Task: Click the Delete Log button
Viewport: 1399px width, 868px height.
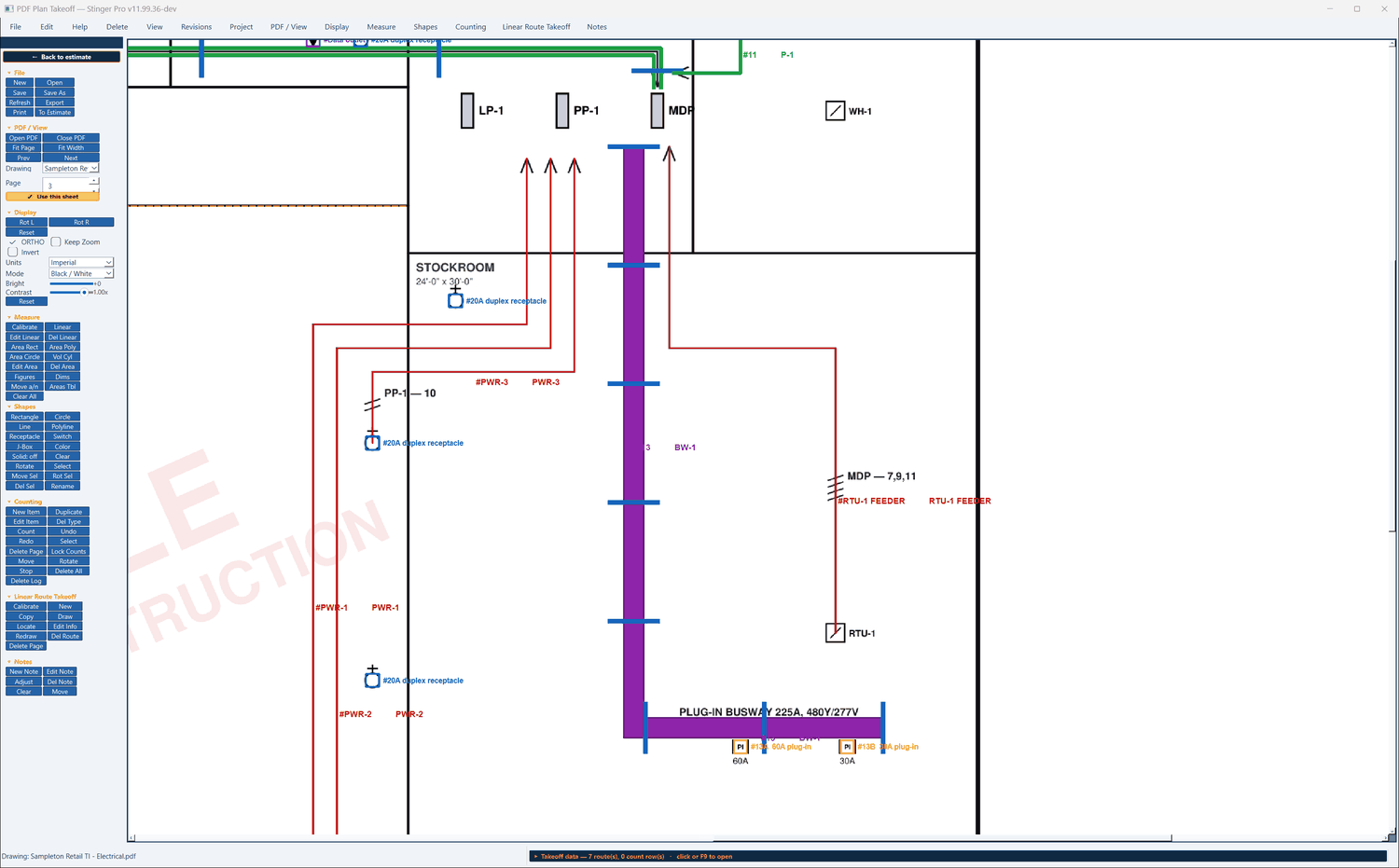Action: click(26, 581)
